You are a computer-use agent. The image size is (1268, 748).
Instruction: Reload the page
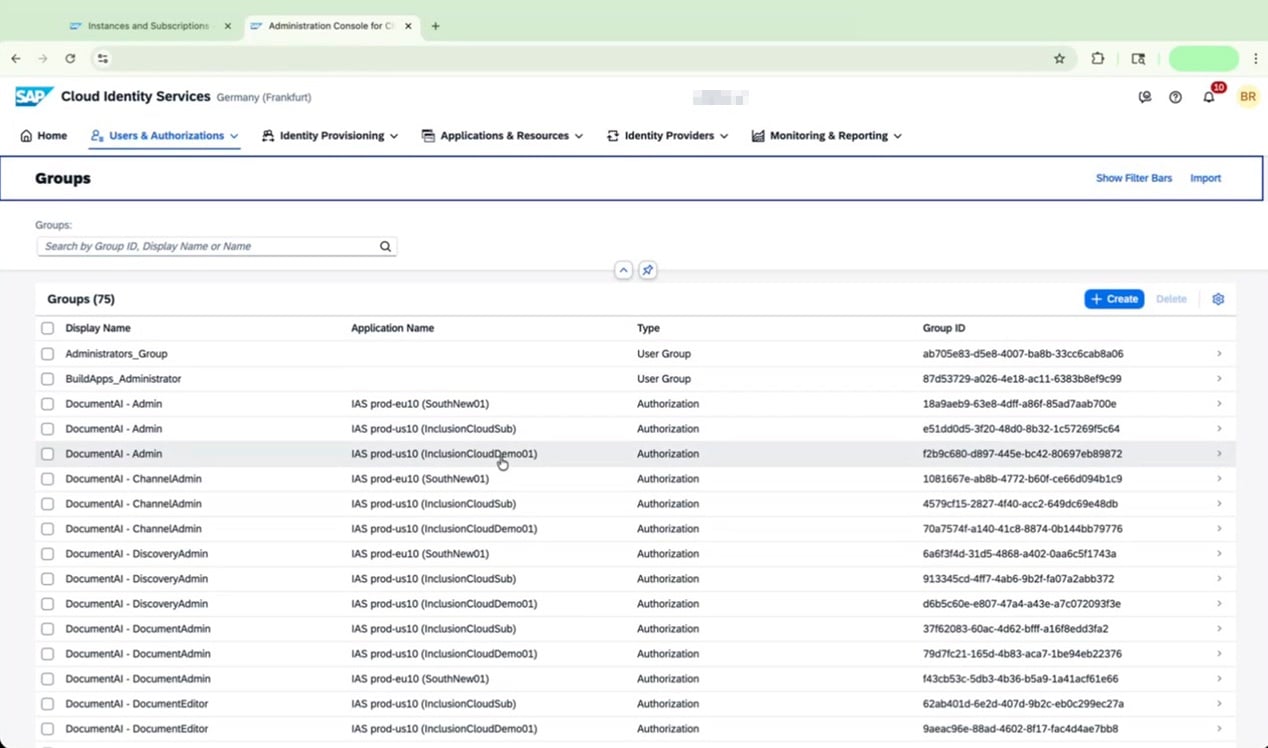(70, 59)
